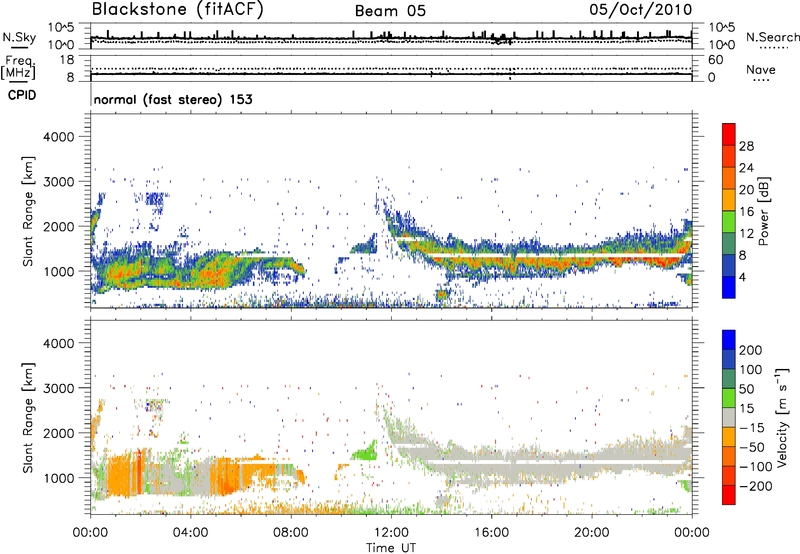Click the '18' frequency axis value
This screenshot has height=554, width=800.
[x=67, y=60]
